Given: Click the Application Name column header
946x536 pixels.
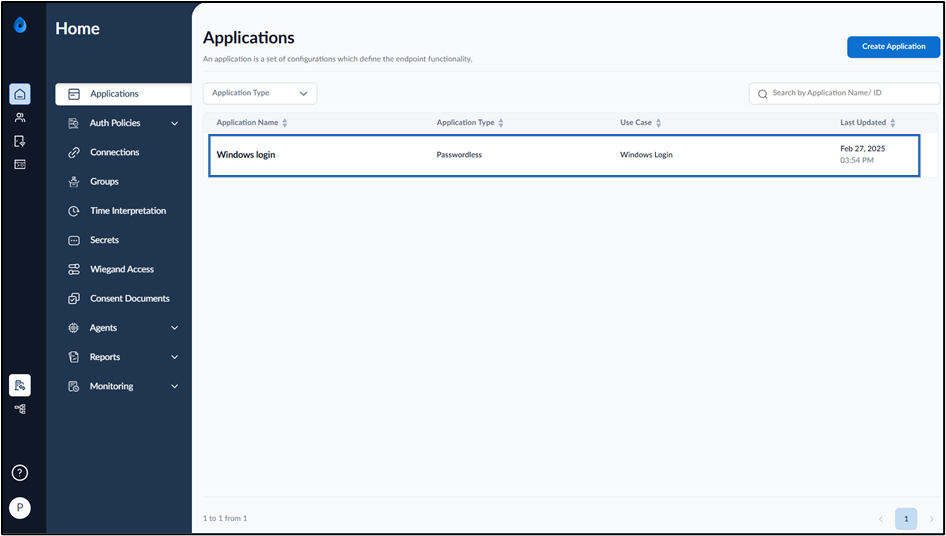Looking at the screenshot, I should tap(247, 123).
